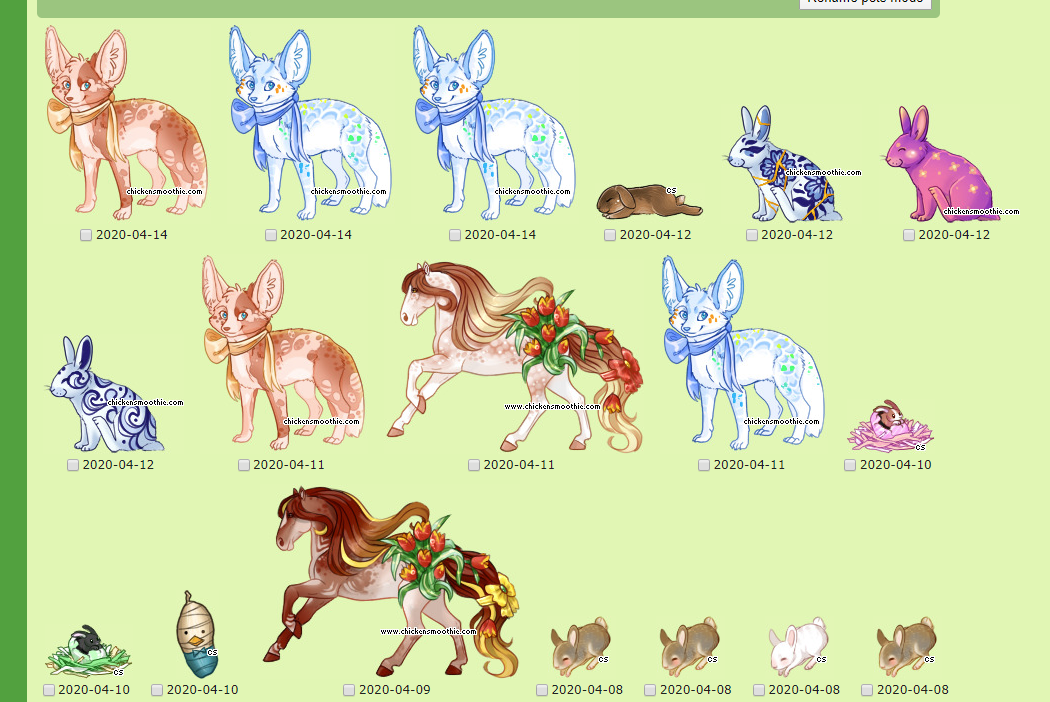
Task: Select the magenta starry rabbit pet
Action: coord(944,163)
